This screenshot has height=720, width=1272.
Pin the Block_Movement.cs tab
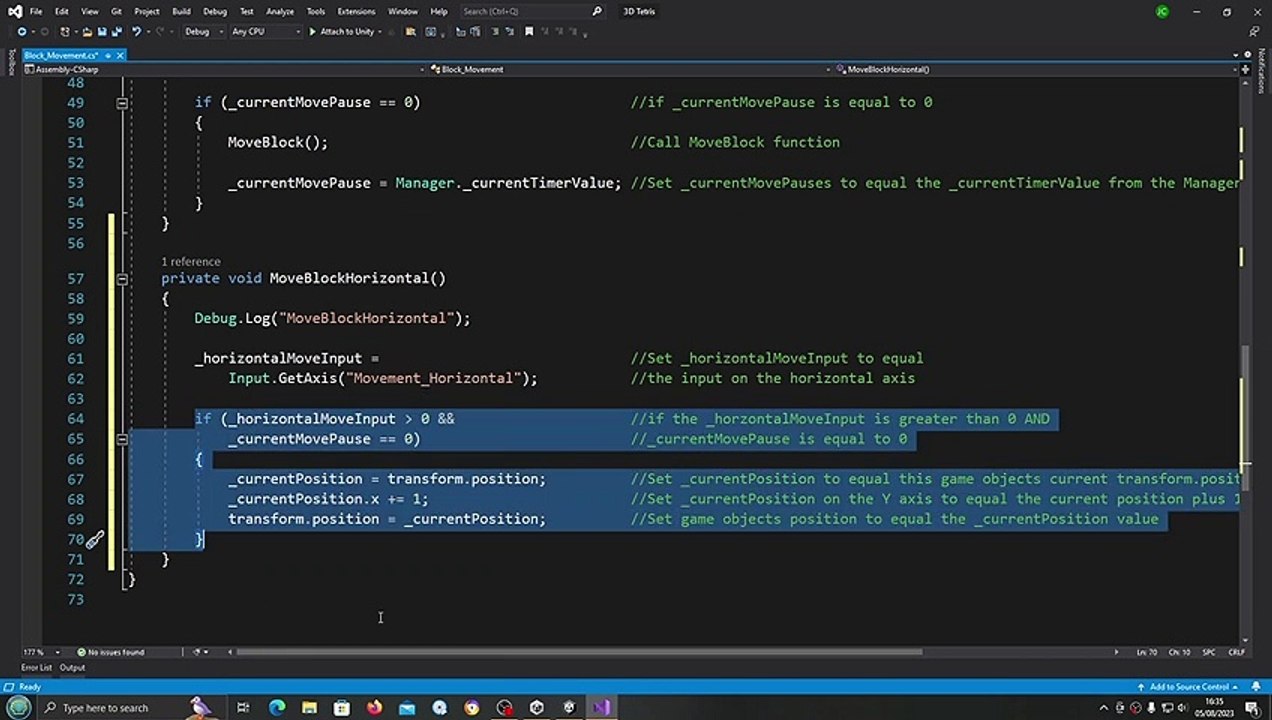coord(106,55)
